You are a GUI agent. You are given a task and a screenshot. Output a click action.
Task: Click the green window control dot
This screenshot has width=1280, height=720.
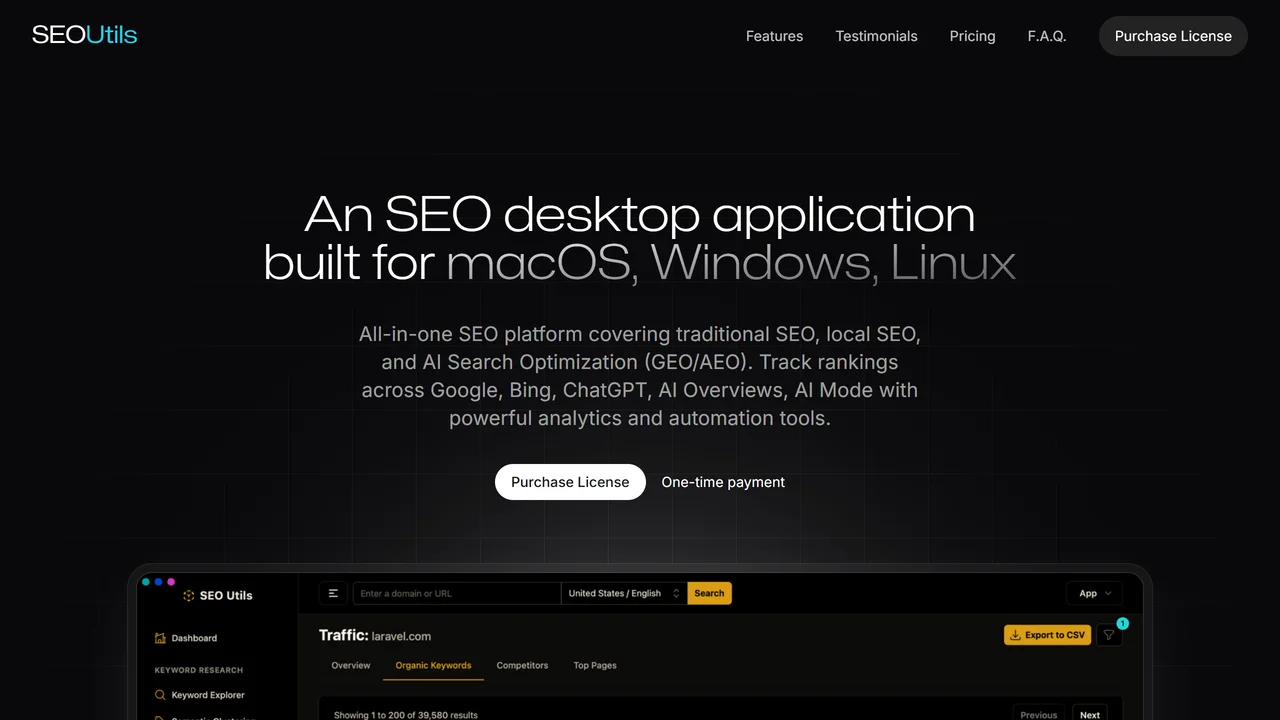pos(146,581)
